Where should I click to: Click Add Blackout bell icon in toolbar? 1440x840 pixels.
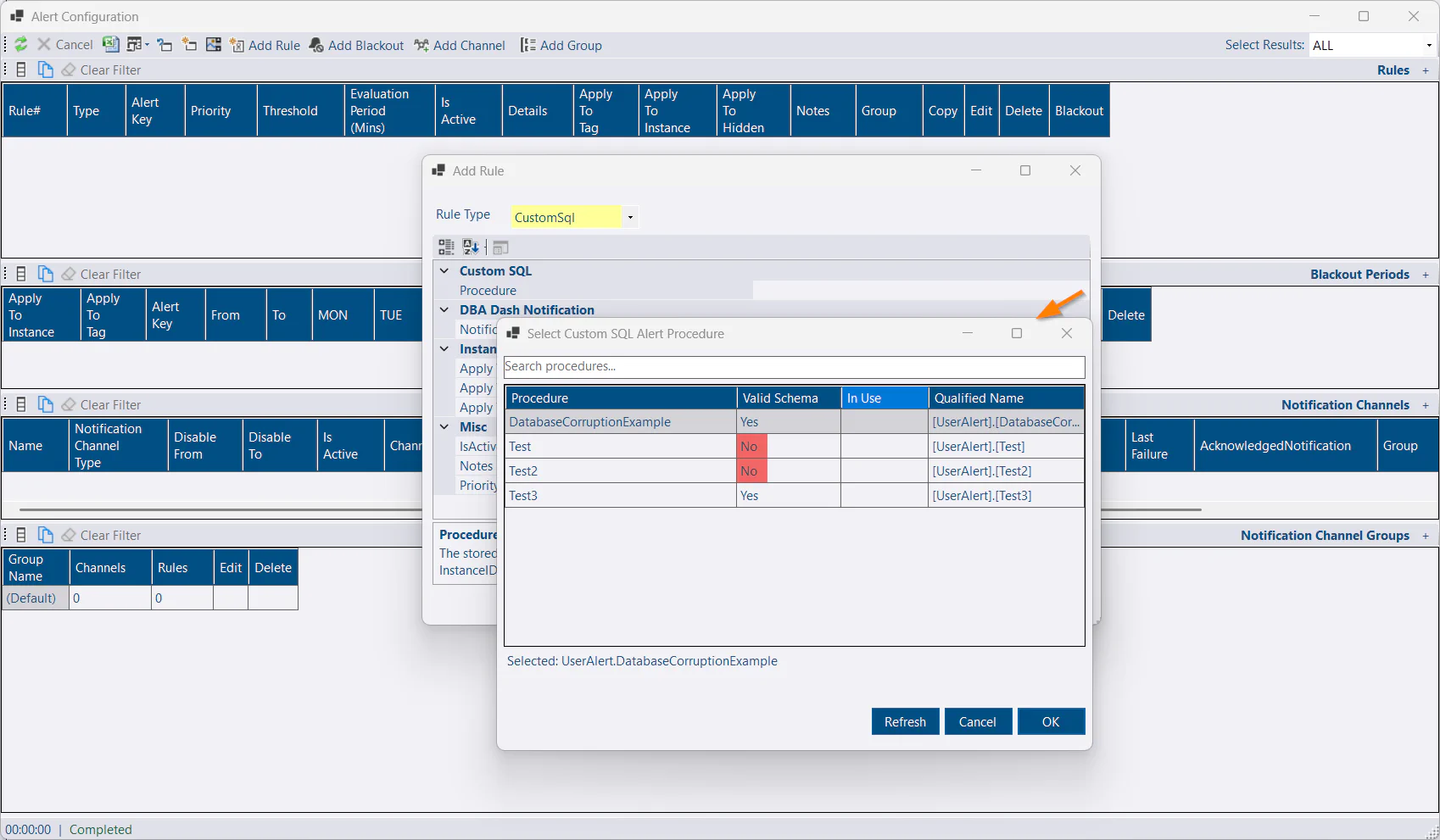(x=316, y=46)
